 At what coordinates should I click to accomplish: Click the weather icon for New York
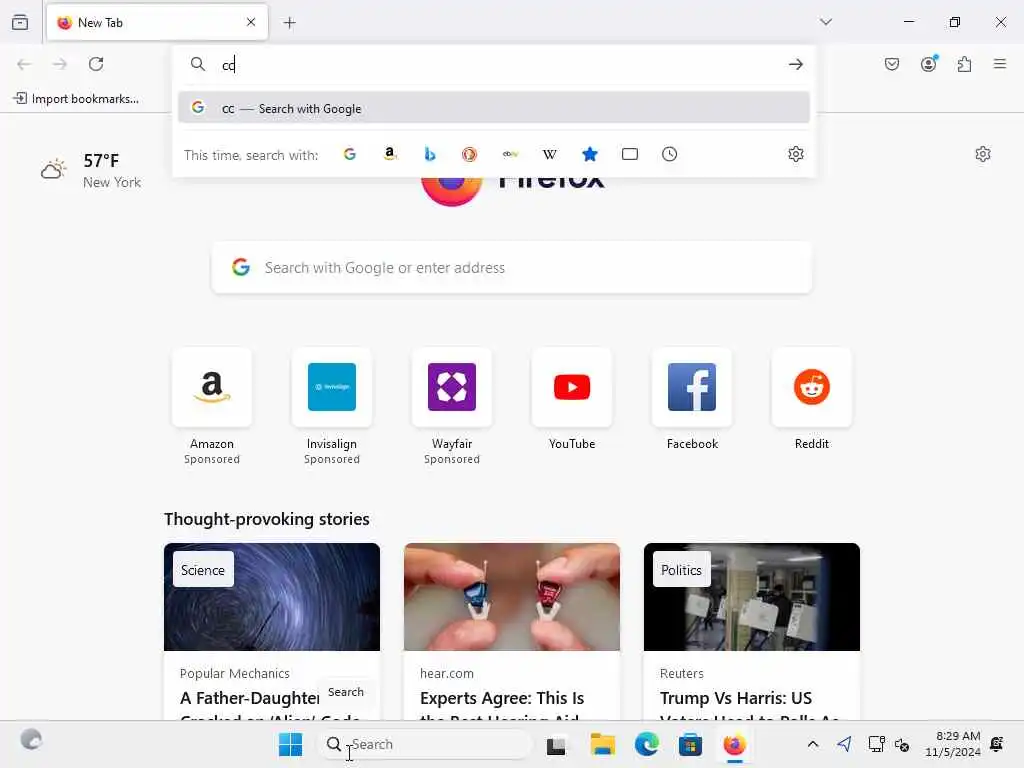[54, 169]
